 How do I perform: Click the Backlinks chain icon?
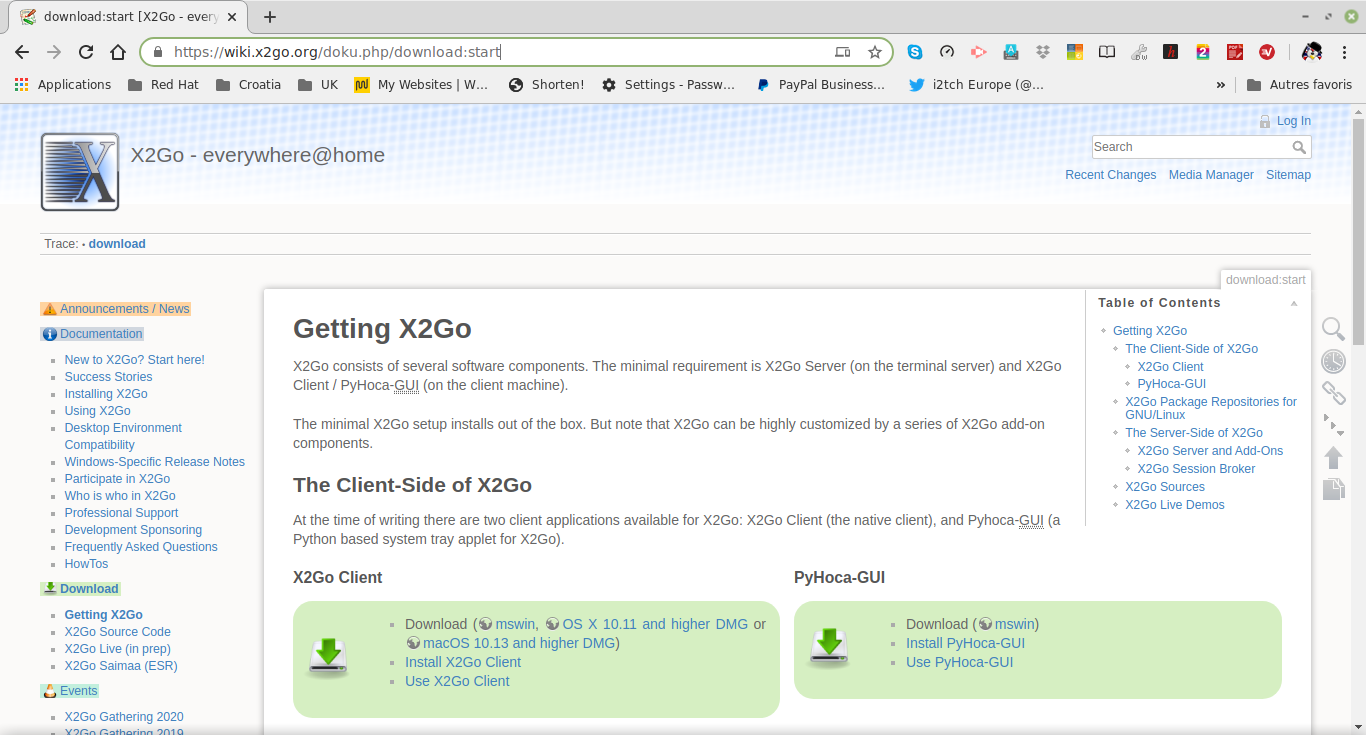(1333, 393)
